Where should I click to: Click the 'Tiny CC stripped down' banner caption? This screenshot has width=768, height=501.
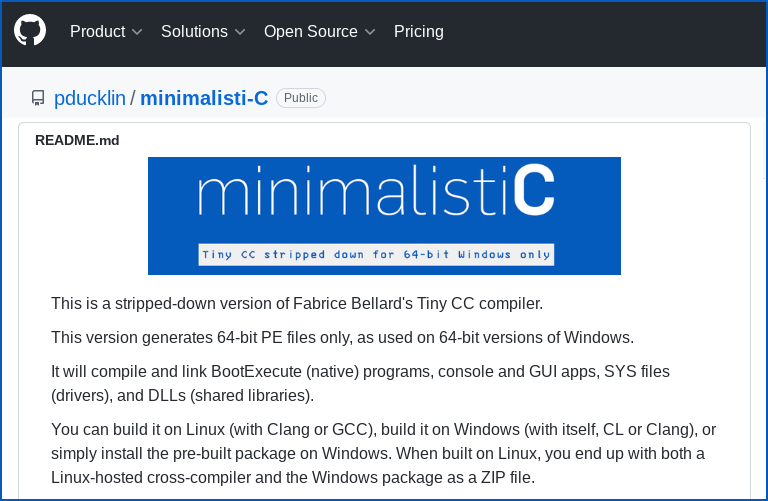point(376,254)
